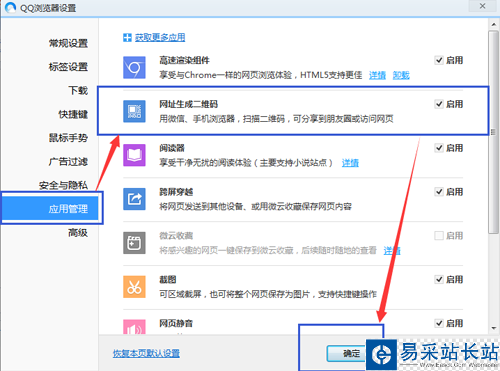Click the 微云收藏 title text

(x=176, y=236)
